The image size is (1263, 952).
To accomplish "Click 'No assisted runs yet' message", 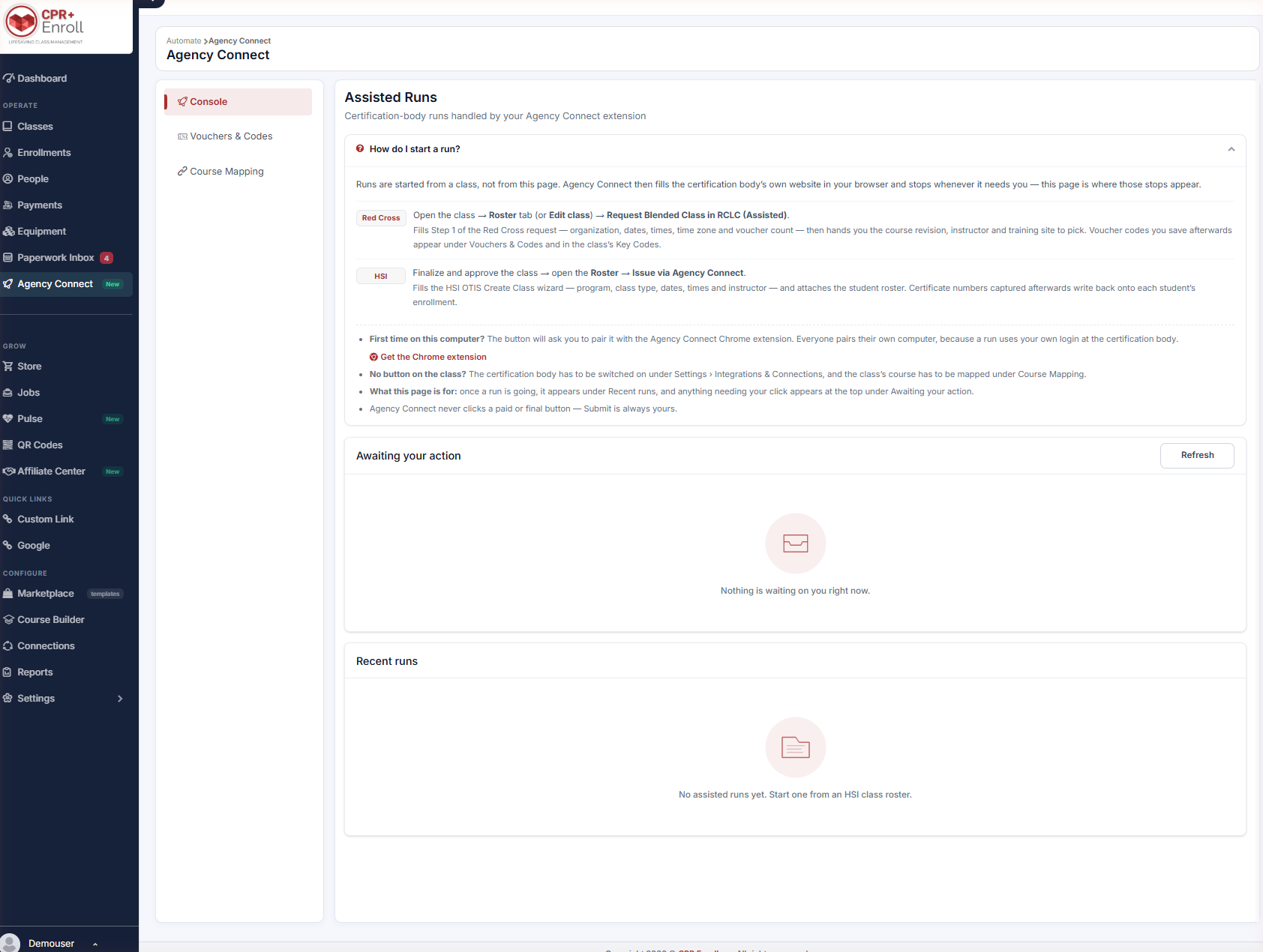I will (795, 795).
